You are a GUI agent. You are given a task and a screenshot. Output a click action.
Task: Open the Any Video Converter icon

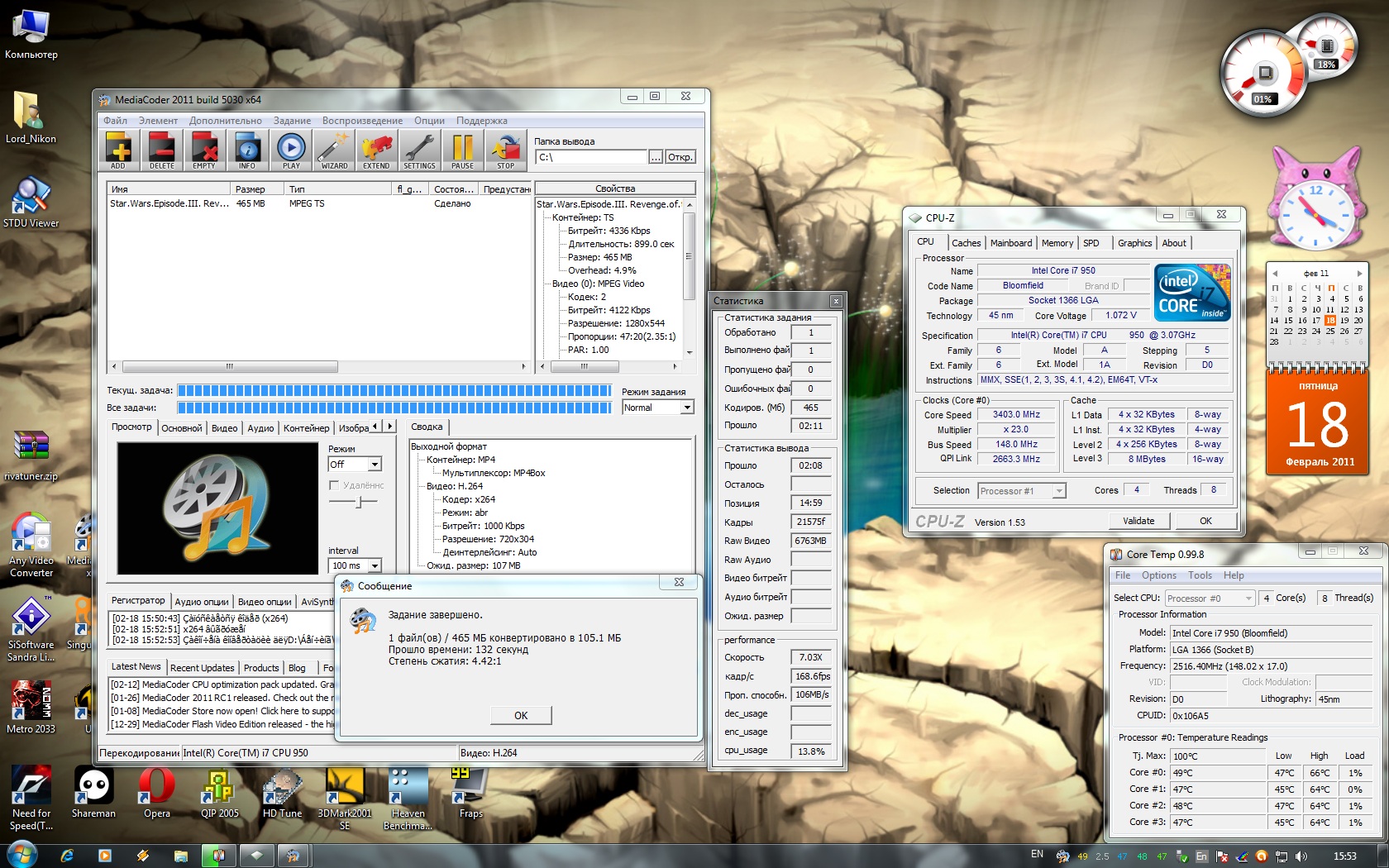(31, 544)
